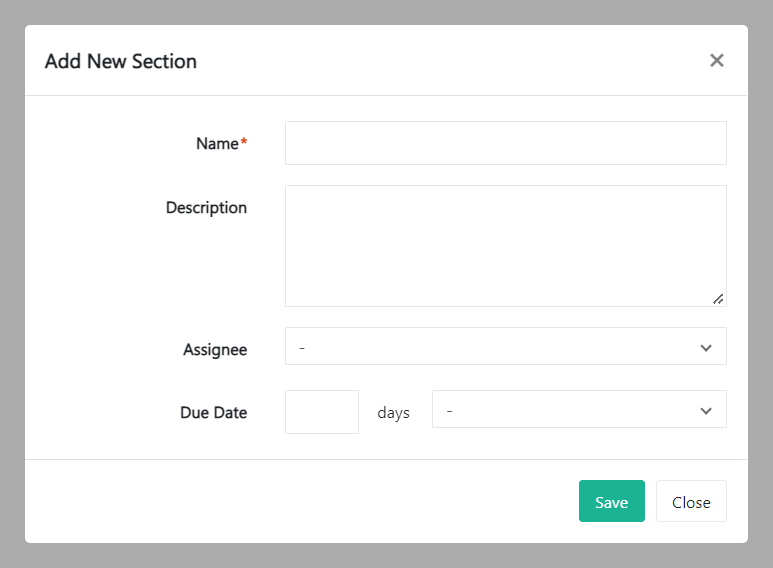Click the red required asterisk beside Name
The width and height of the screenshot is (773, 568).
pyautogui.click(x=244, y=143)
